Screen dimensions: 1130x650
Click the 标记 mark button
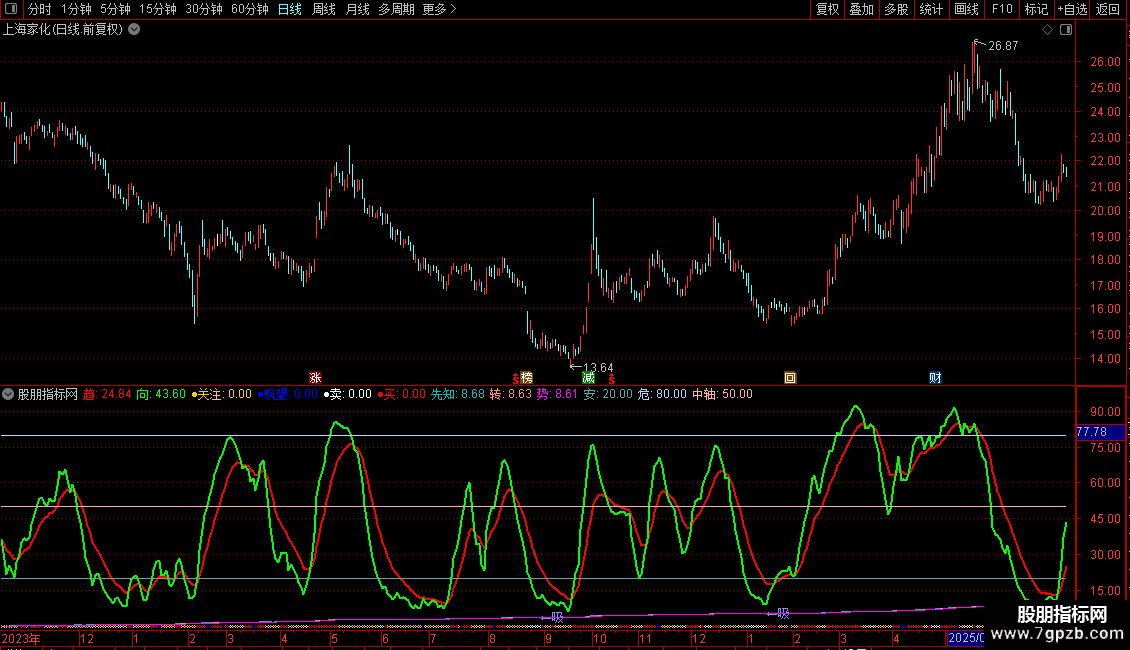1036,9
